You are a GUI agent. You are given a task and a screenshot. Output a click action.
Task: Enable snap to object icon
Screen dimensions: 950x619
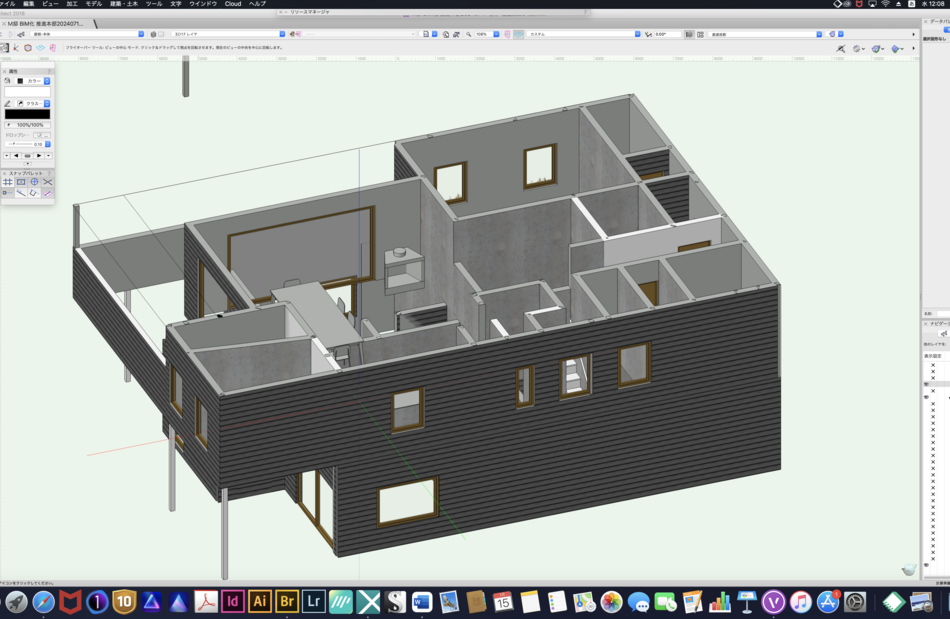(21, 182)
